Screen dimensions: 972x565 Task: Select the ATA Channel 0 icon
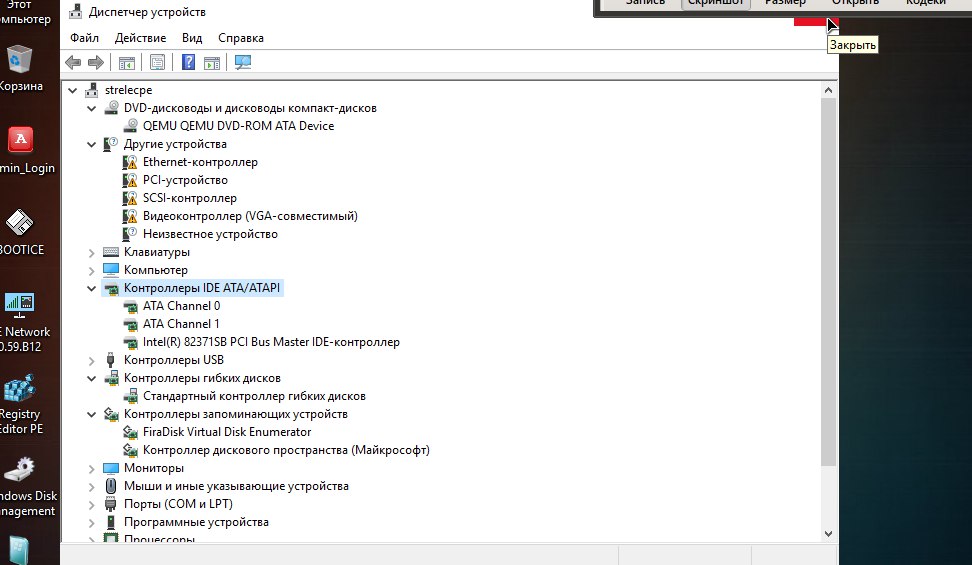click(x=130, y=306)
